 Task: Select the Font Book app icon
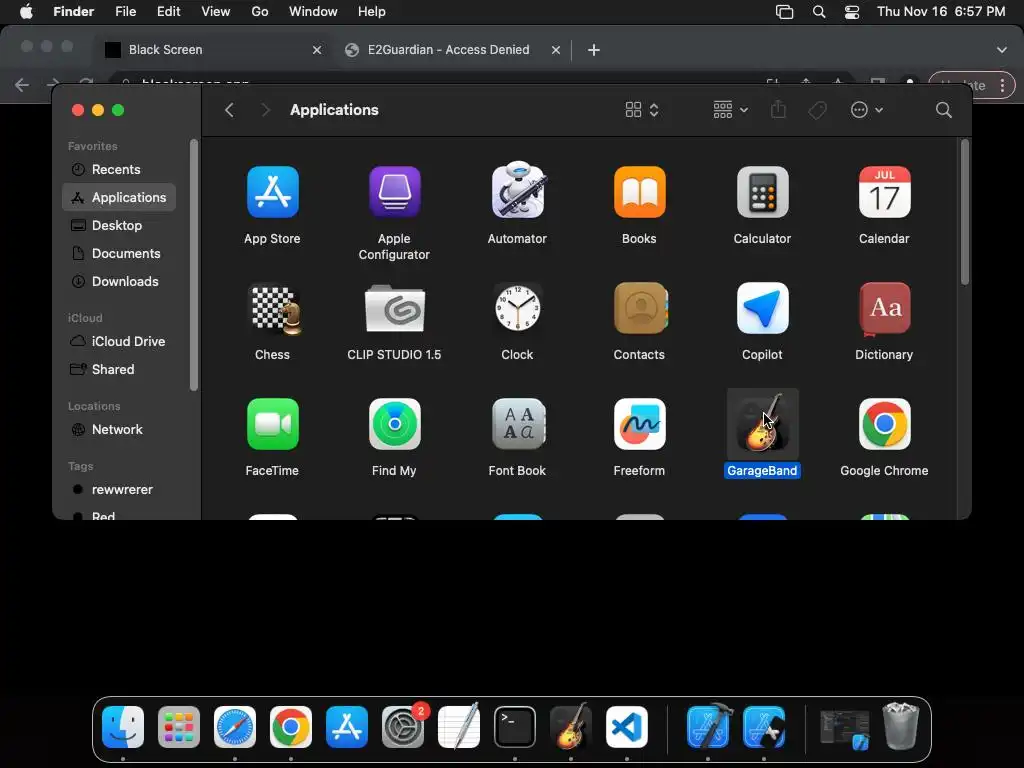pos(518,424)
